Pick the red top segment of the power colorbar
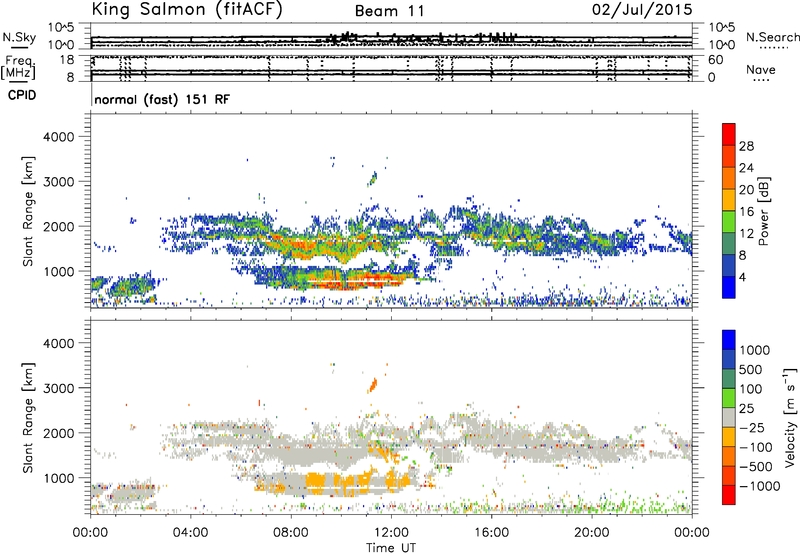 [729, 135]
